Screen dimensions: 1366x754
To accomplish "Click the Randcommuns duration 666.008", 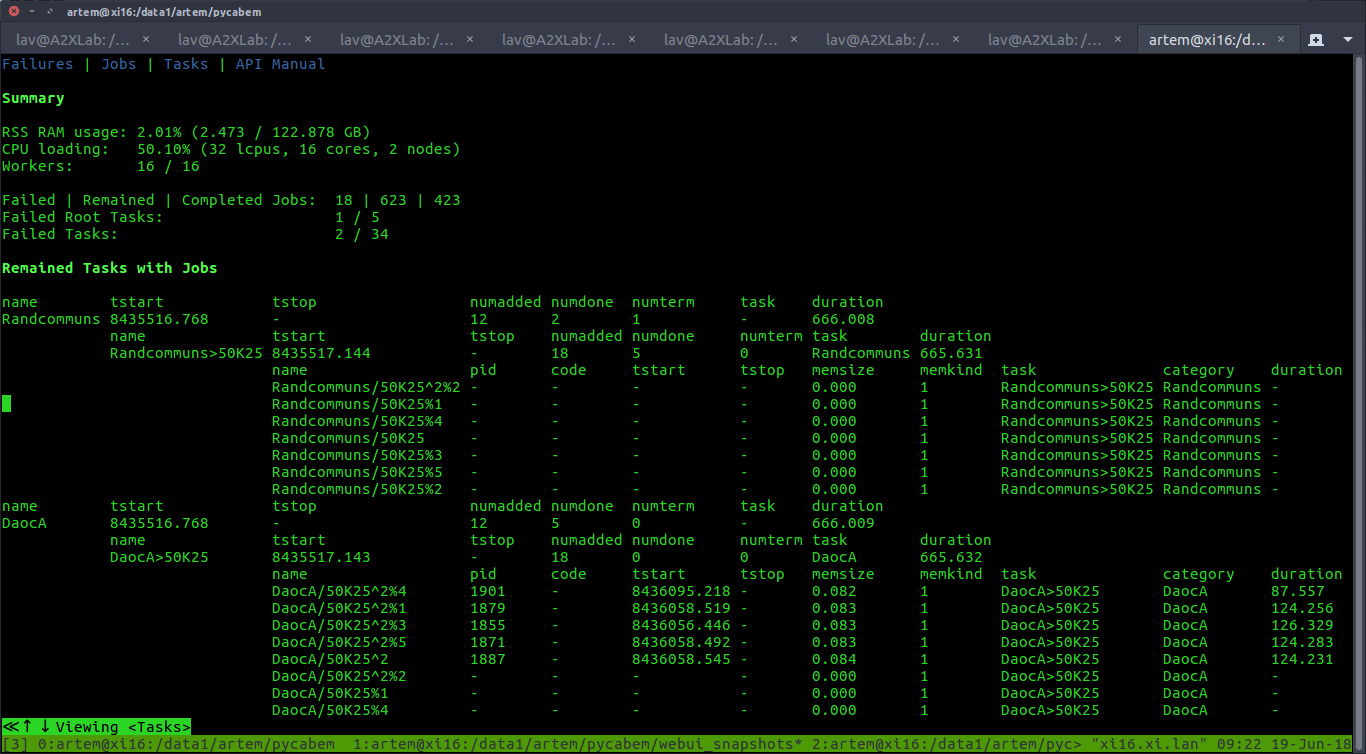I will tap(843, 319).
